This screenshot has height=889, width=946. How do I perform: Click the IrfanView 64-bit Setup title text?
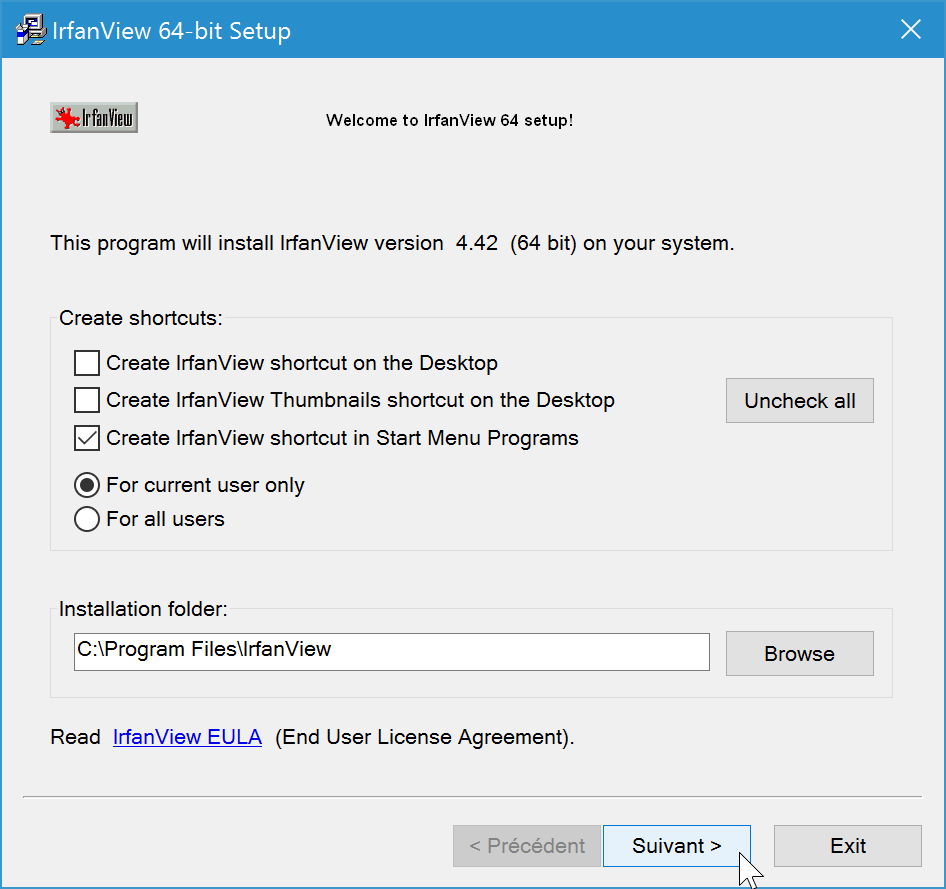(171, 31)
